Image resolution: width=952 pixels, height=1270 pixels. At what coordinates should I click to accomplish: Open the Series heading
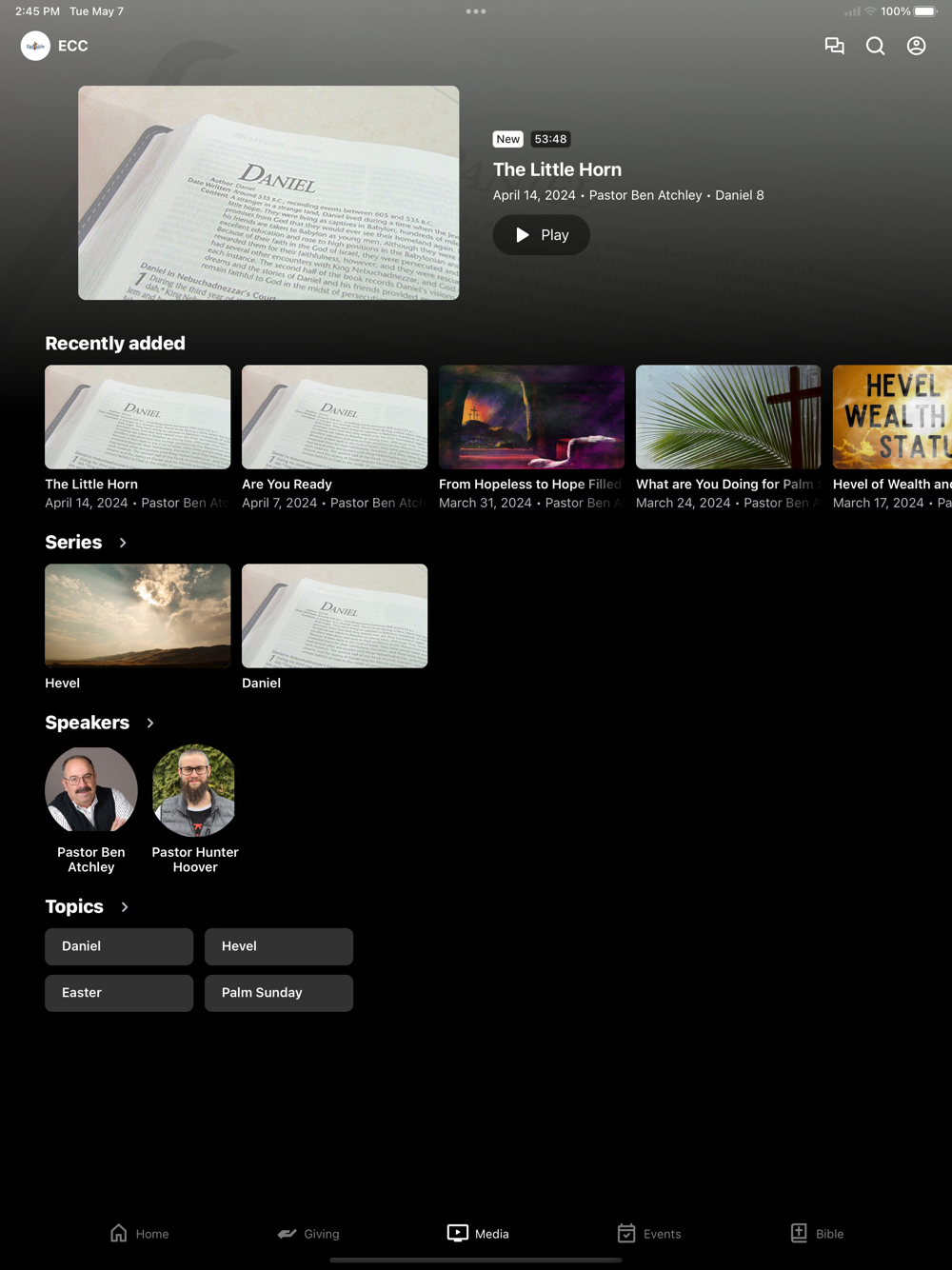(x=73, y=542)
